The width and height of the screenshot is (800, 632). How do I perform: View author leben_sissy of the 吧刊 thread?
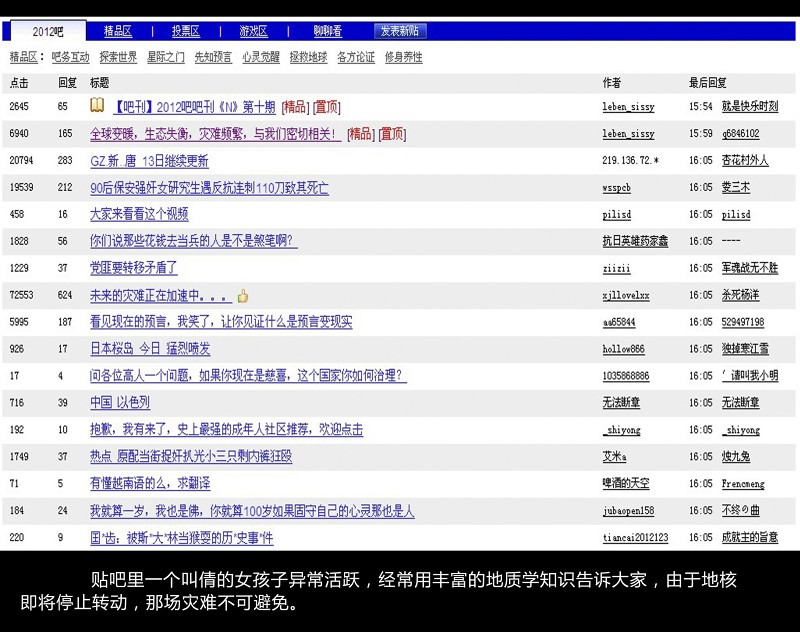pyautogui.click(x=629, y=107)
